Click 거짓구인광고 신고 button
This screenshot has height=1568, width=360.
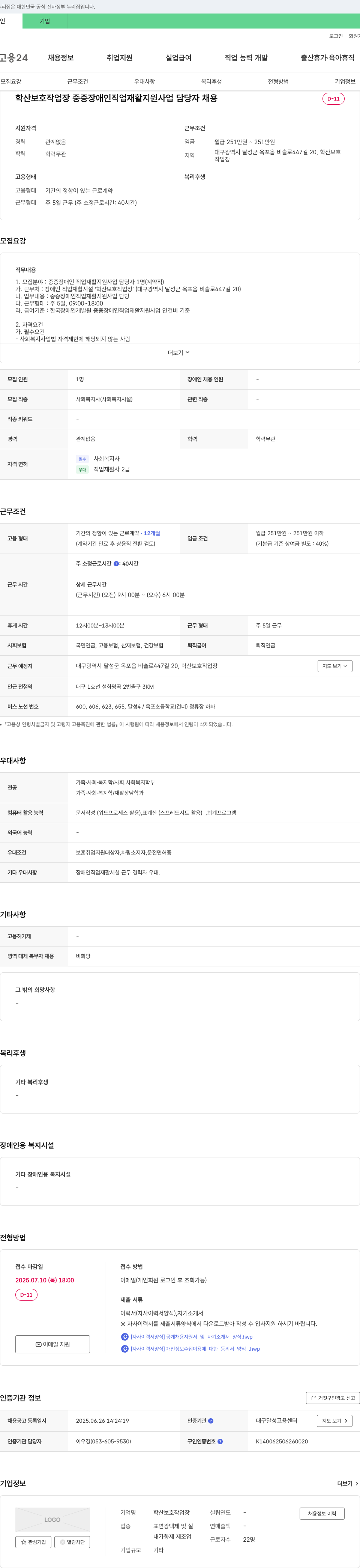click(x=333, y=1398)
